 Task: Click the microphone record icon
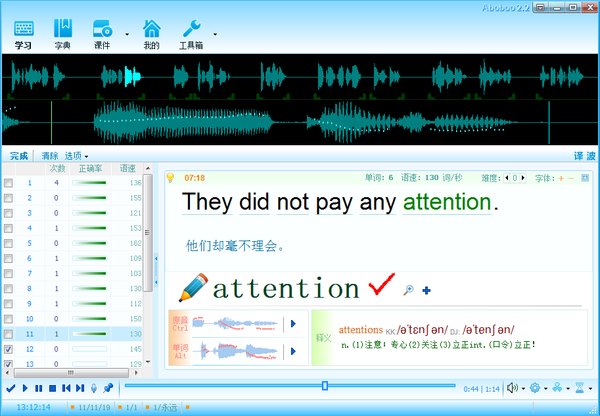(x=94, y=388)
